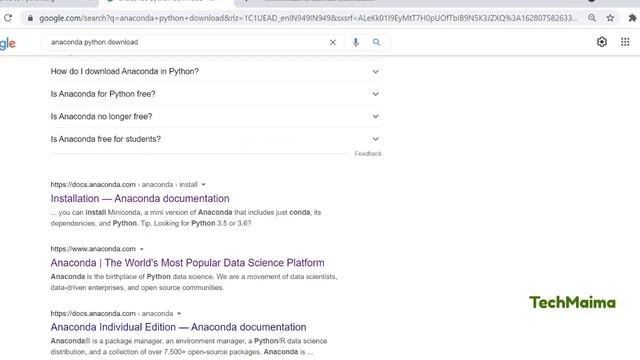Open dropdown arrow beside www.anaconda.com URL
Viewport: 640px width, 360px height.
[x=142, y=249]
